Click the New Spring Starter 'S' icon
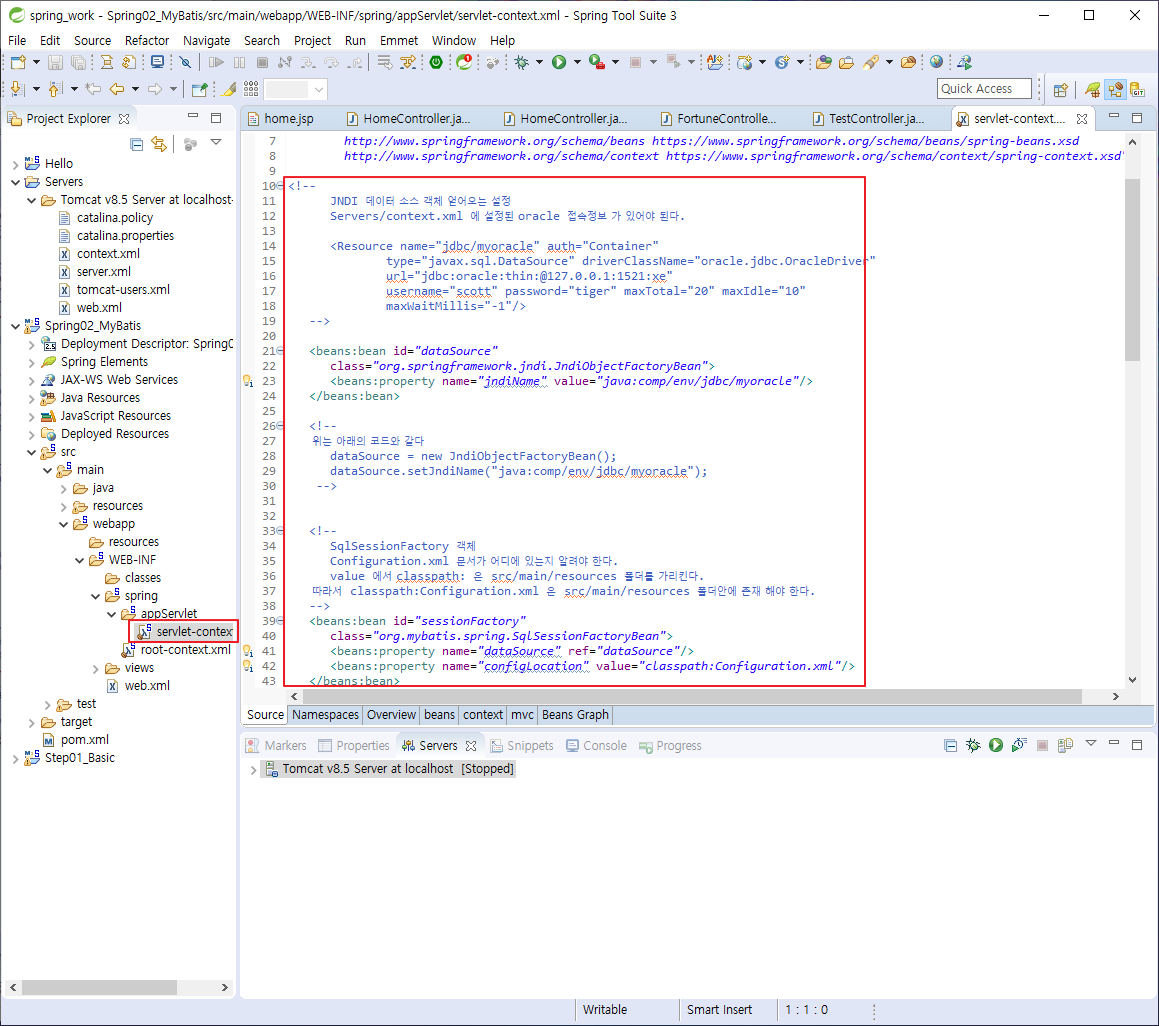Screen dimensions: 1159x1026 pyautogui.click(x=782, y=63)
